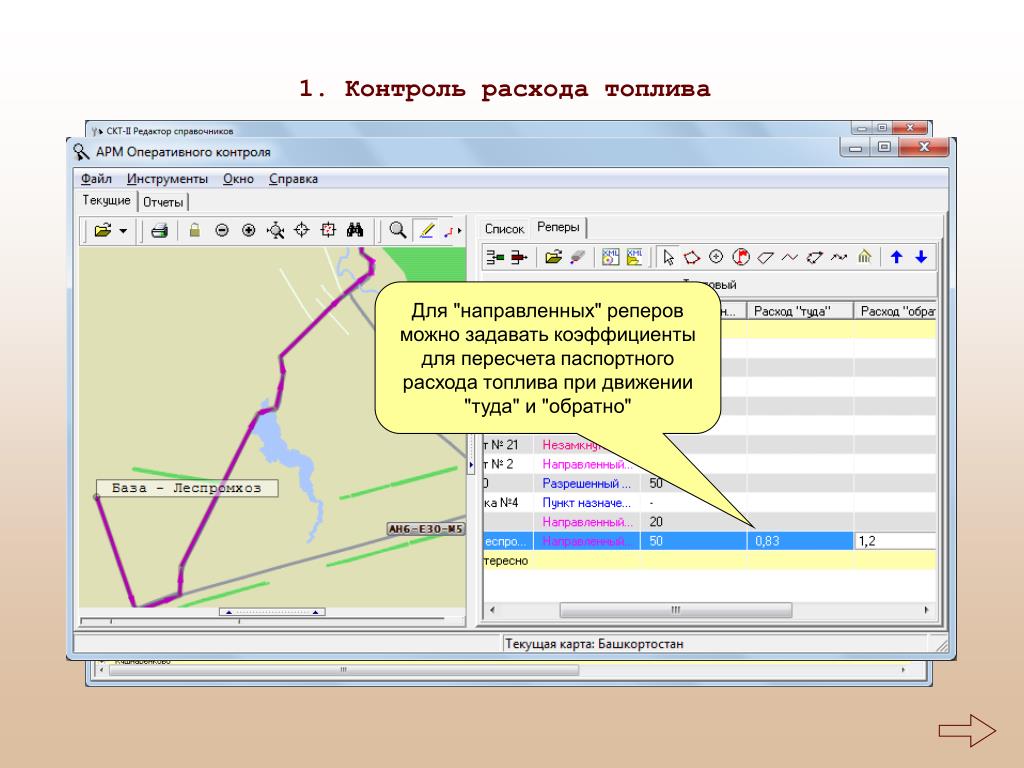Click the crosshair center-map tool
The width and height of the screenshot is (1024, 768).
tap(302, 230)
